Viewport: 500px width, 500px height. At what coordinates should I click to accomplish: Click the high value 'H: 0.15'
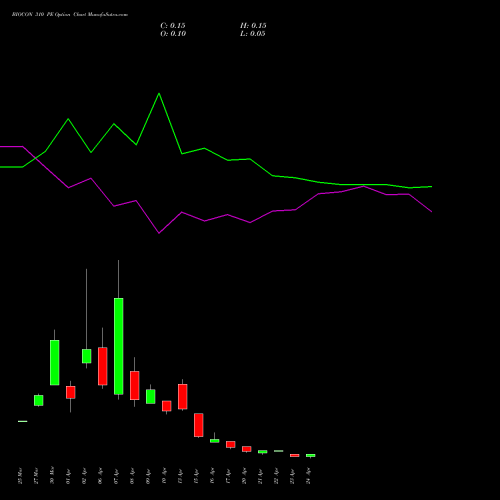click(253, 26)
